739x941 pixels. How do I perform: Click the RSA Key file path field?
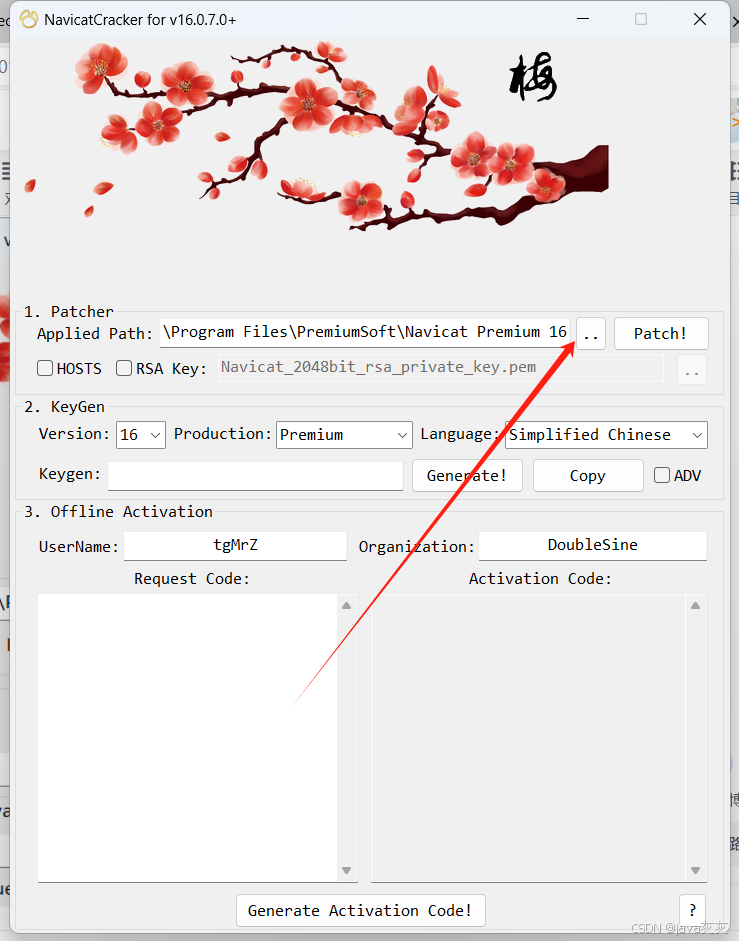[x=441, y=367]
